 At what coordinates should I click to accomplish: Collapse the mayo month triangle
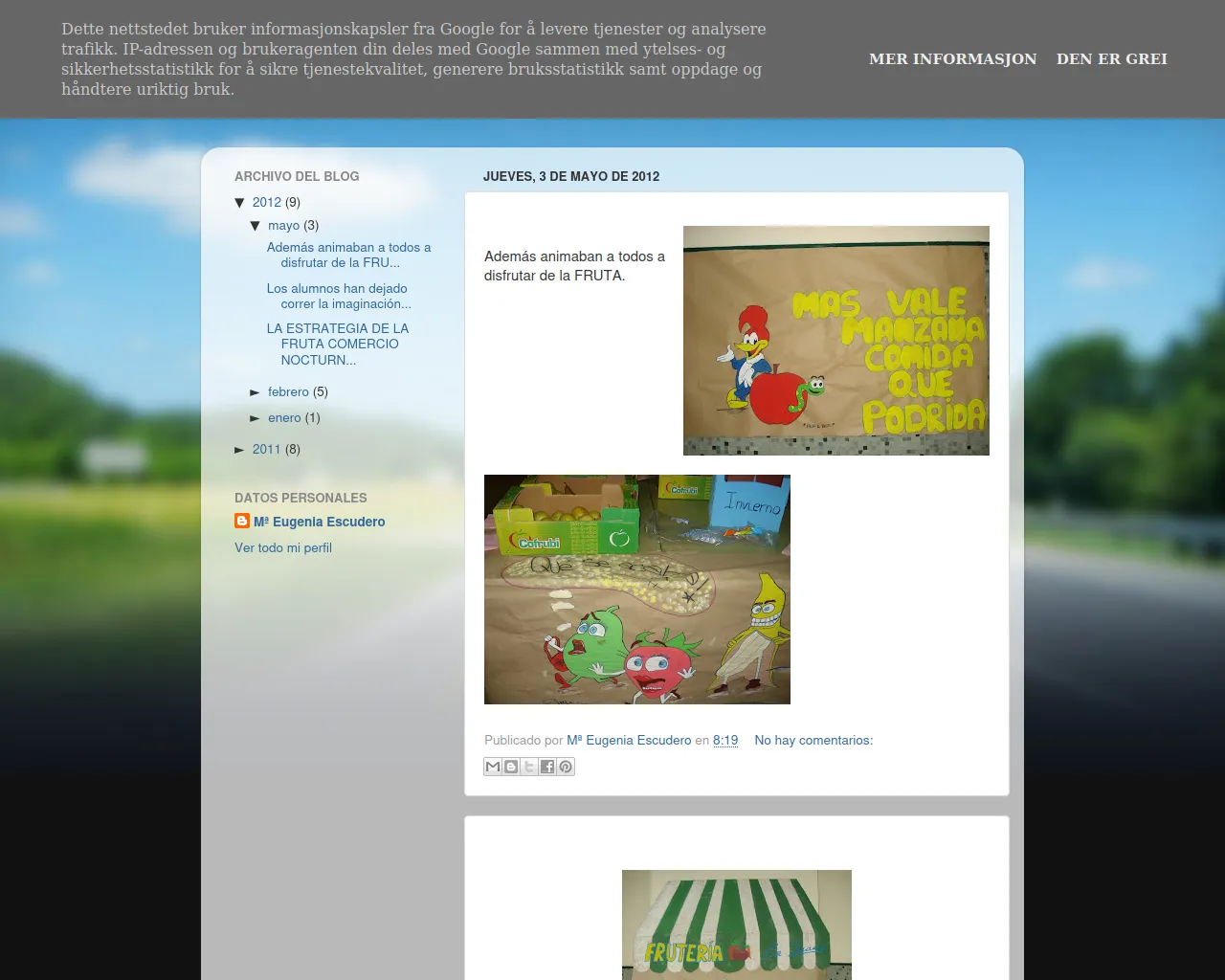[x=256, y=226]
